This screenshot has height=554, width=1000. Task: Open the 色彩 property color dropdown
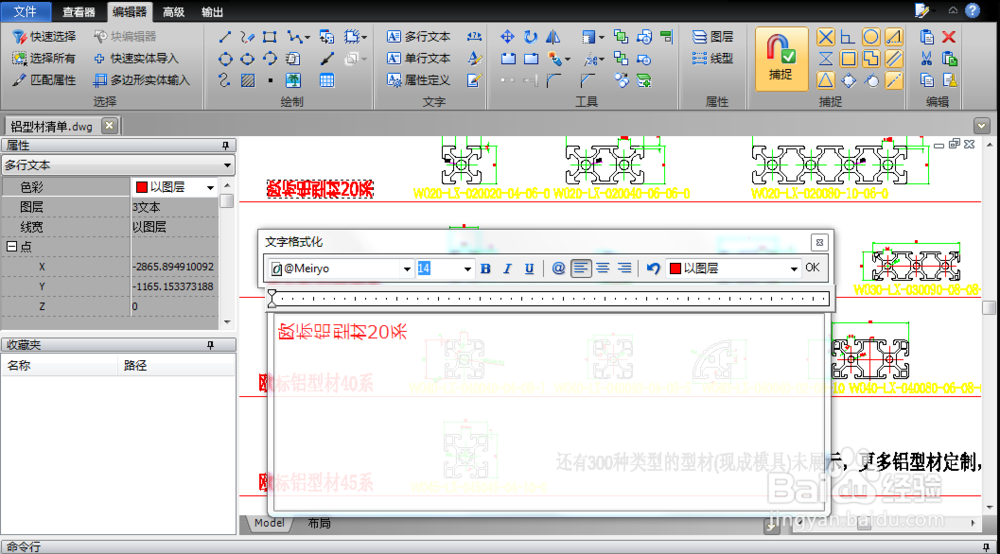tap(210, 187)
